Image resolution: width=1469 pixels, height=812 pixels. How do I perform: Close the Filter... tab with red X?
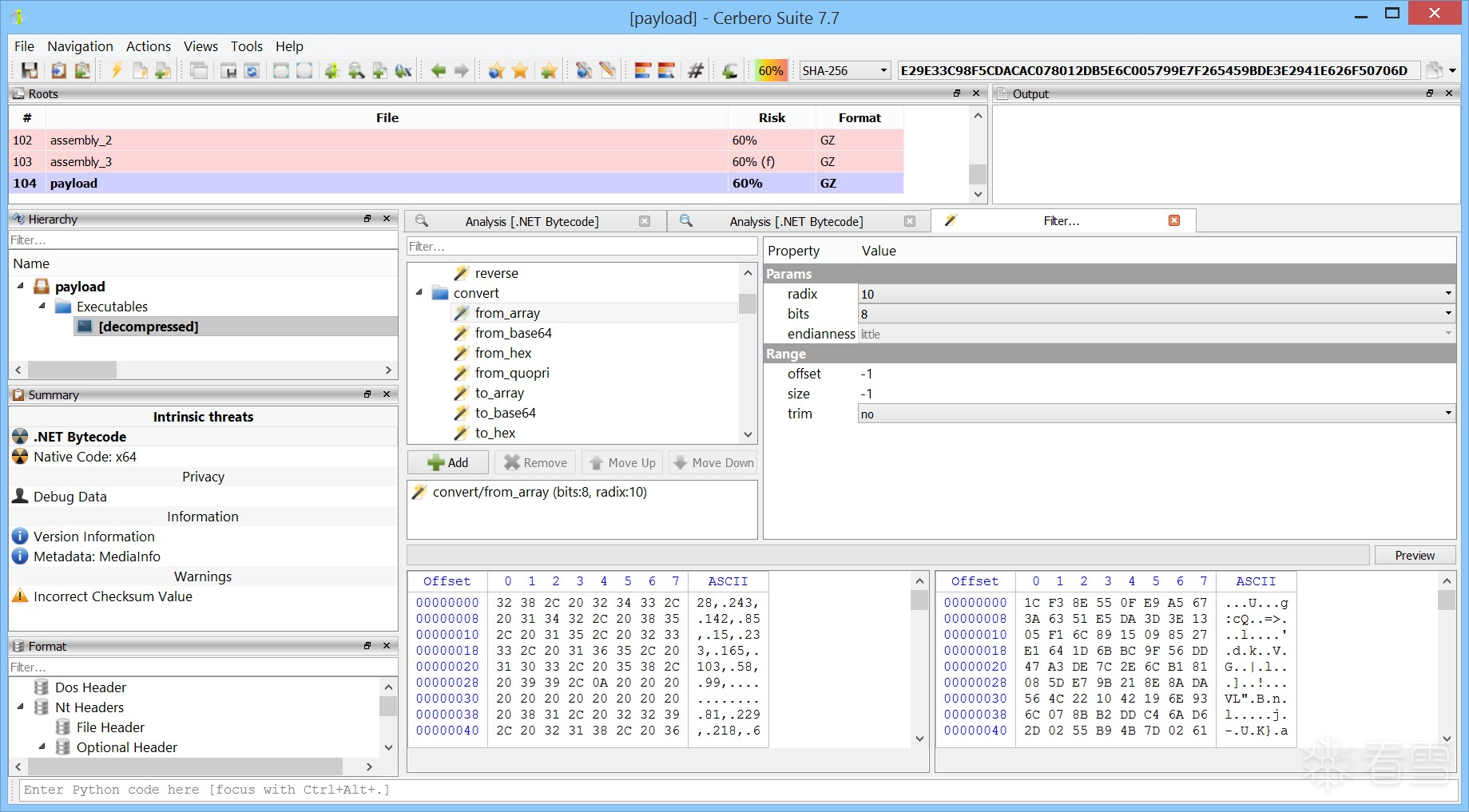pyautogui.click(x=1174, y=220)
